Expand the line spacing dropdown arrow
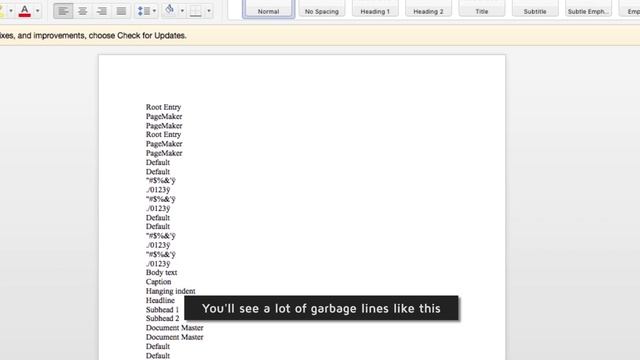 click(x=154, y=11)
